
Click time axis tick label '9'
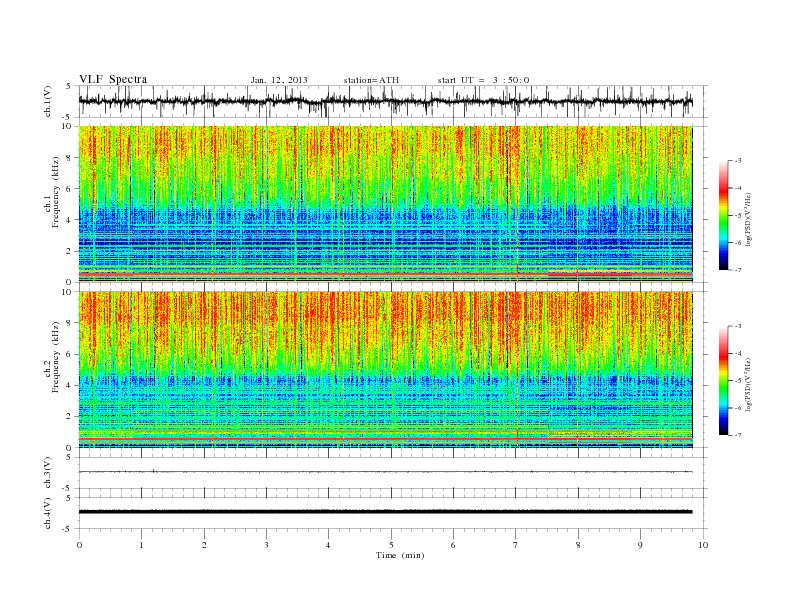tap(640, 545)
